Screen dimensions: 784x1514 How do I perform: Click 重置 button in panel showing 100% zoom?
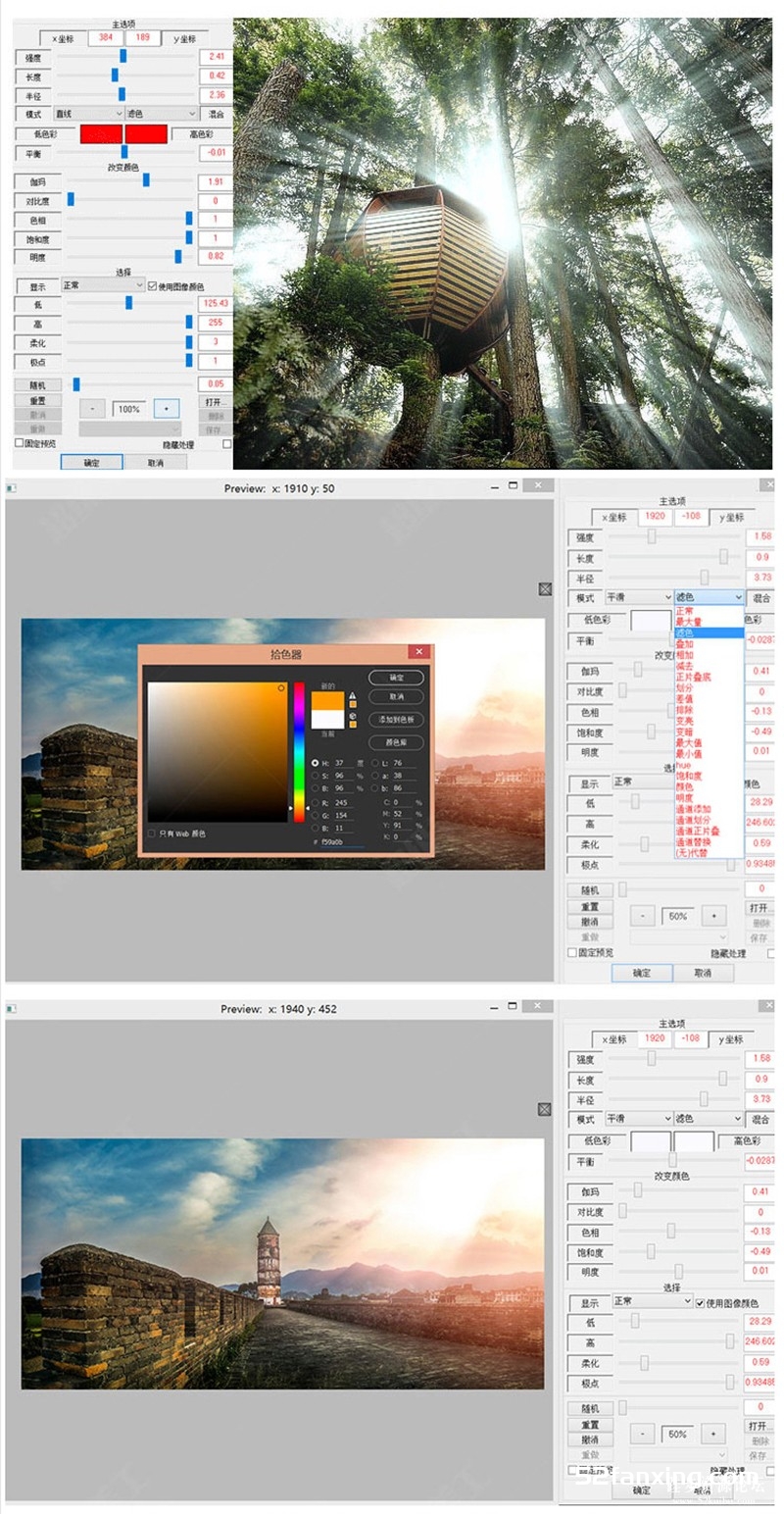[x=39, y=401]
